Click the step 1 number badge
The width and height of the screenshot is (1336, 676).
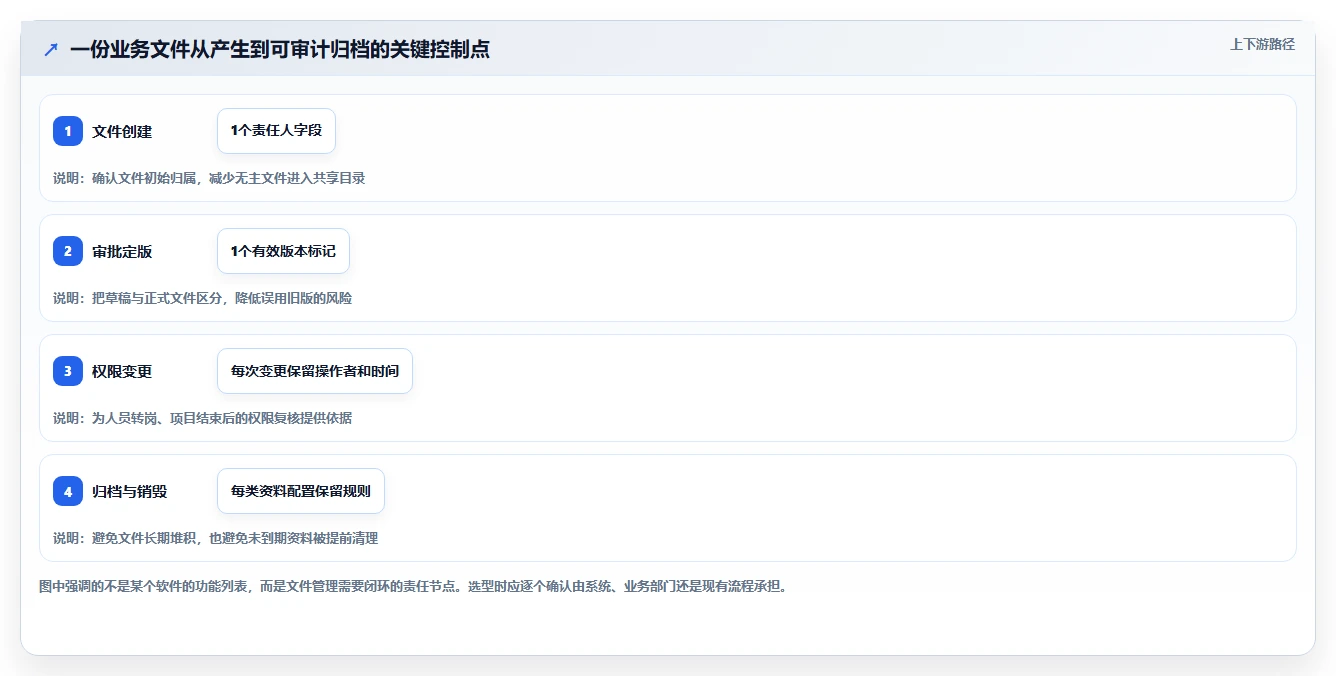click(x=68, y=131)
